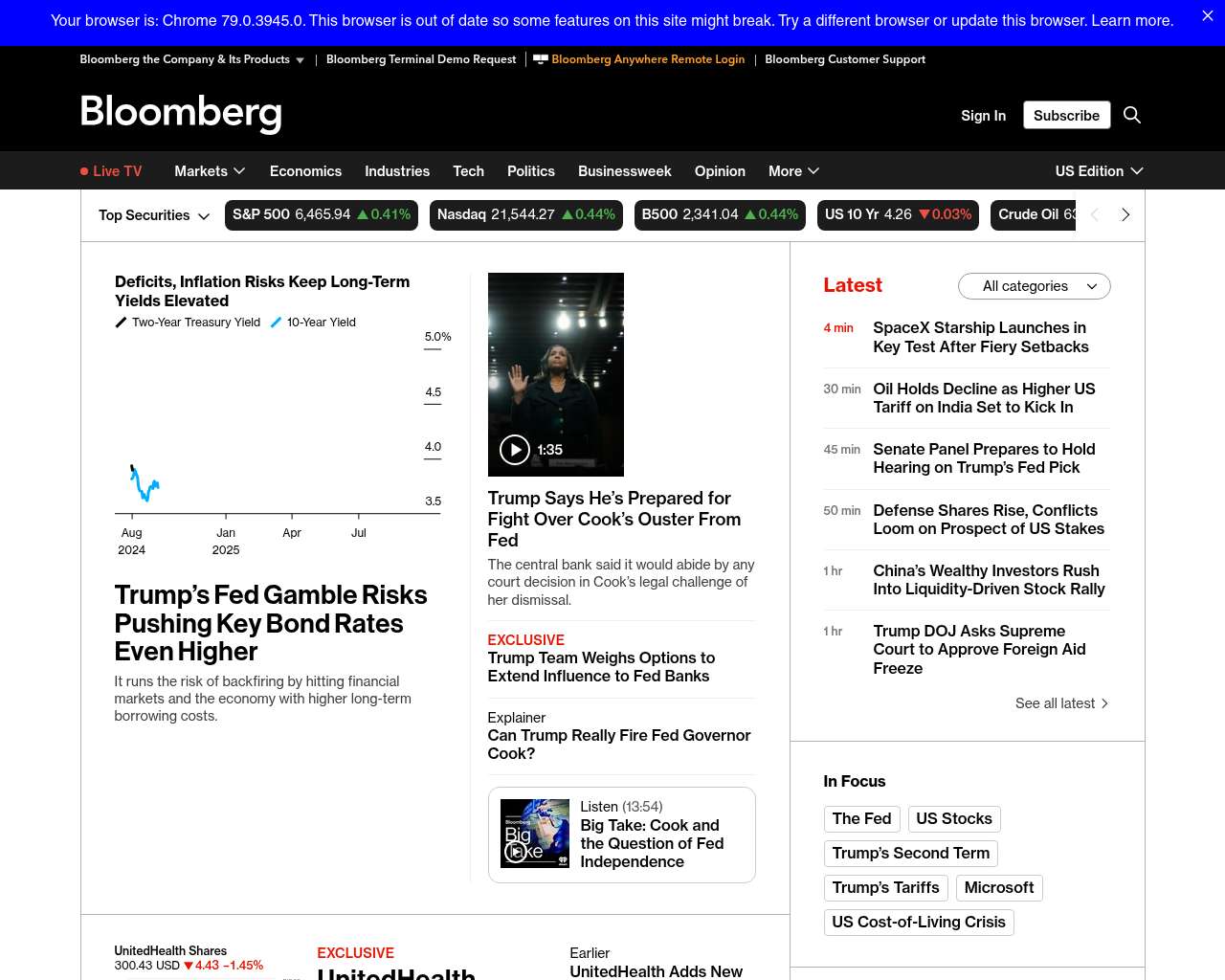1225x980 pixels.
Task: Click the red Live TV dot indicator
Action: pyautogui.click(x=84, y=171)
